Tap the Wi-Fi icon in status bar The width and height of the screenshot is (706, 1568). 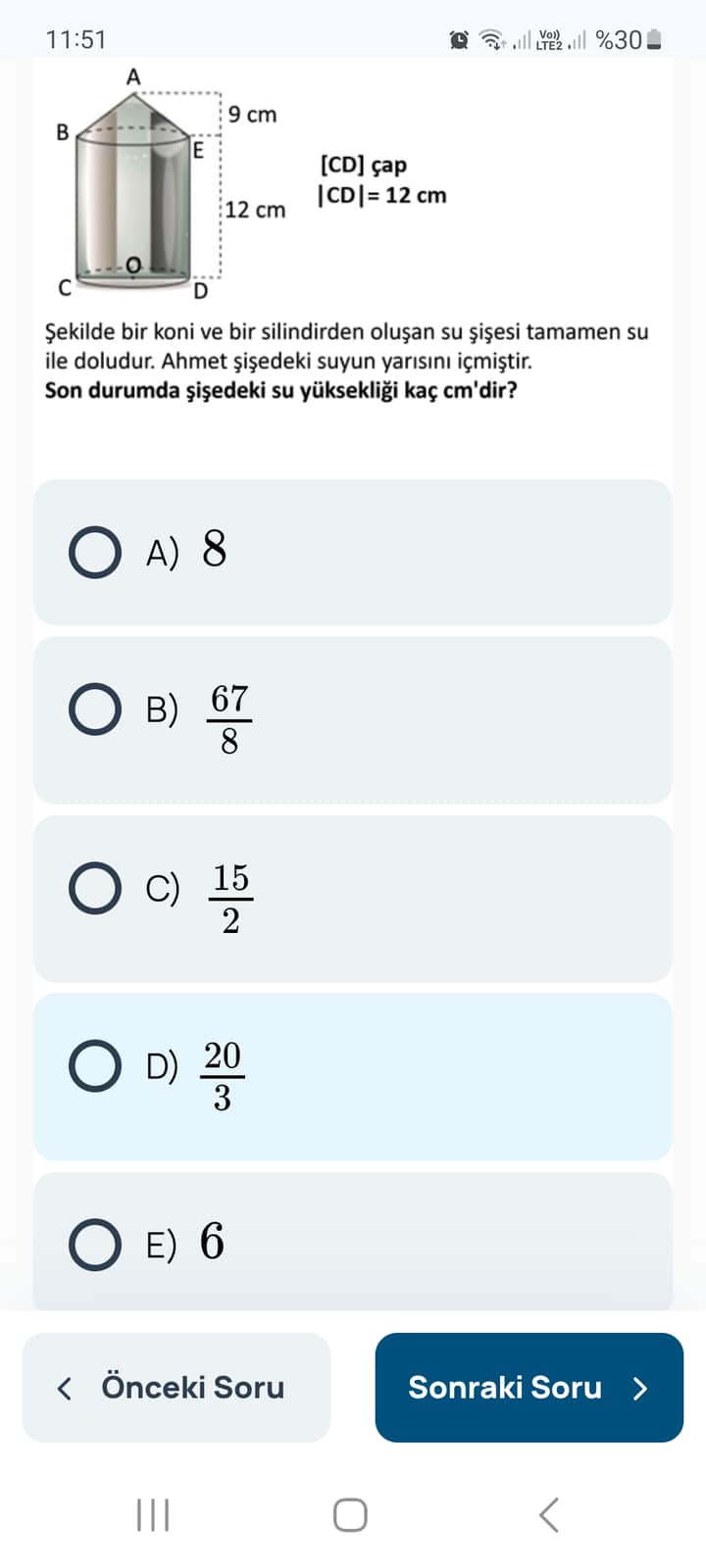[490, 40]
